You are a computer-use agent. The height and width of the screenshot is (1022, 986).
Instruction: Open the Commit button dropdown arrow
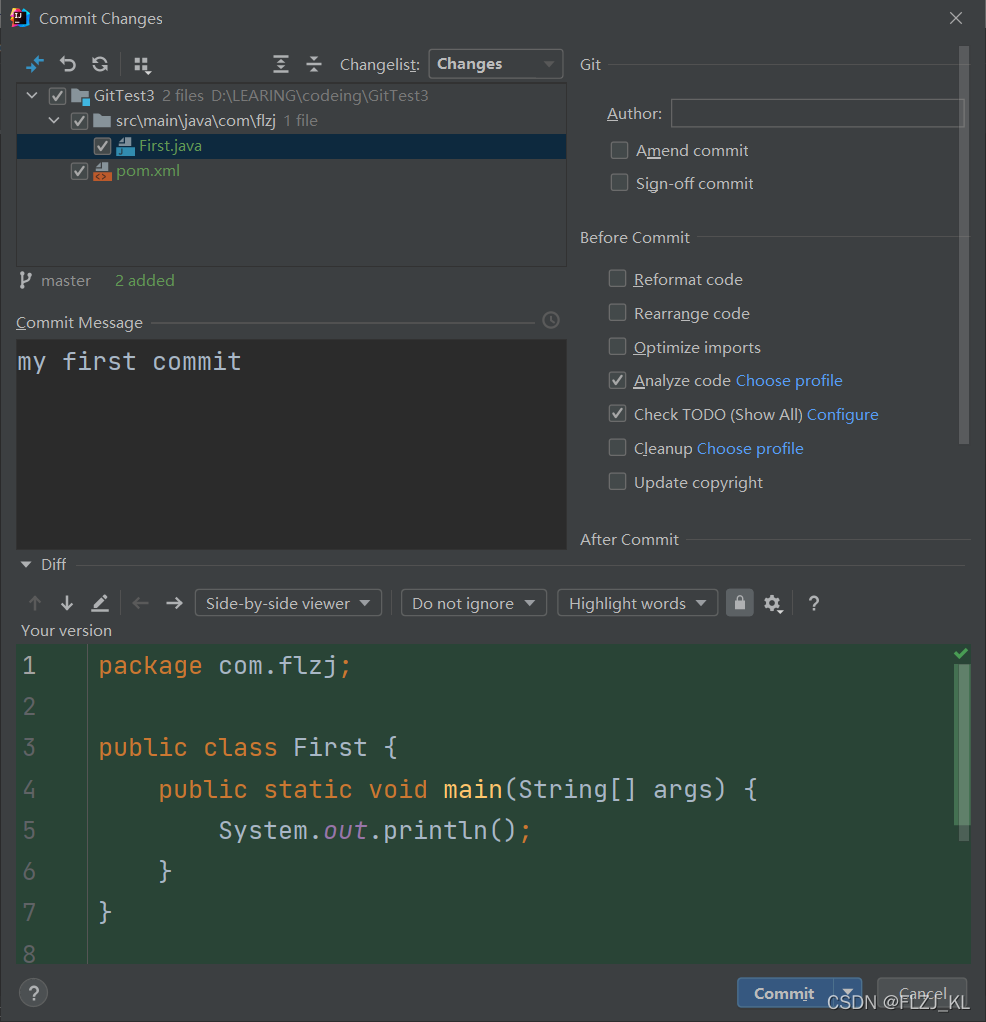click(x=848, y=993)
